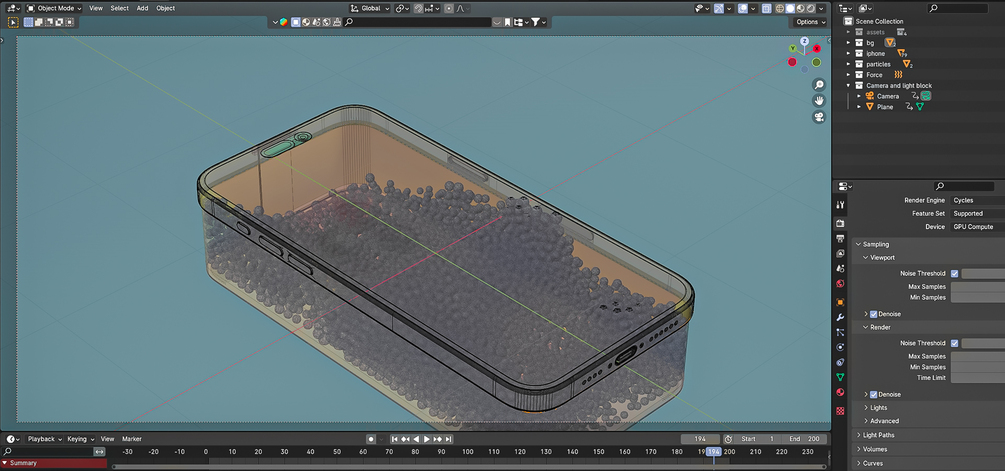
Task: Collapse the Camera and light block collection
Action: (x=849, y=85)
